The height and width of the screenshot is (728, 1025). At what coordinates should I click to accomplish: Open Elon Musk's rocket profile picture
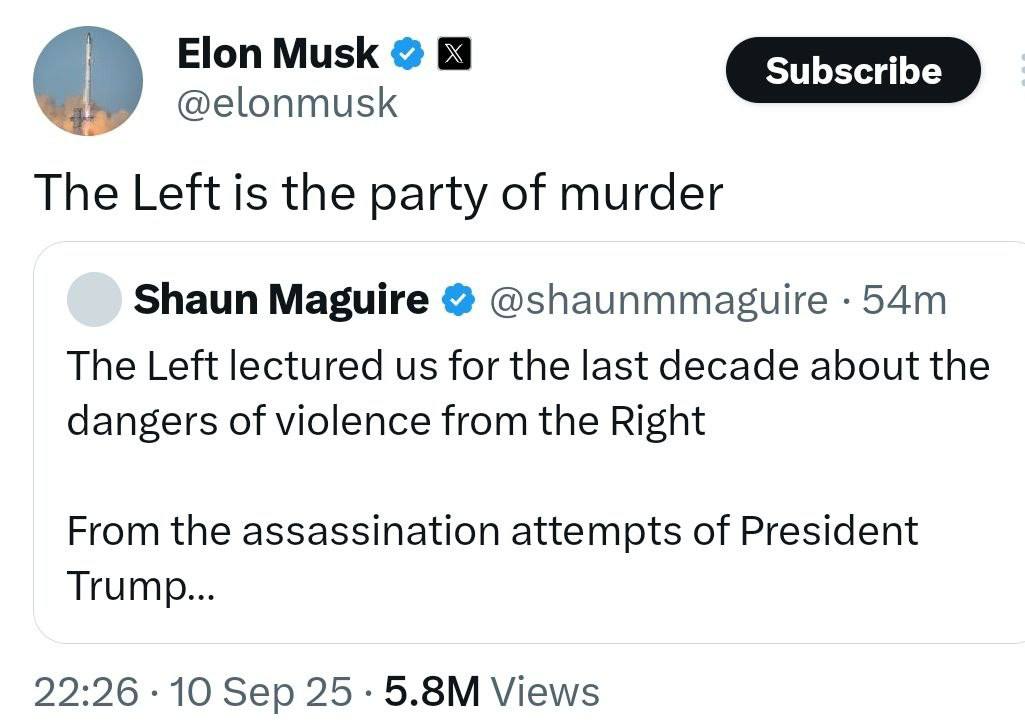[x=88, y=81]
